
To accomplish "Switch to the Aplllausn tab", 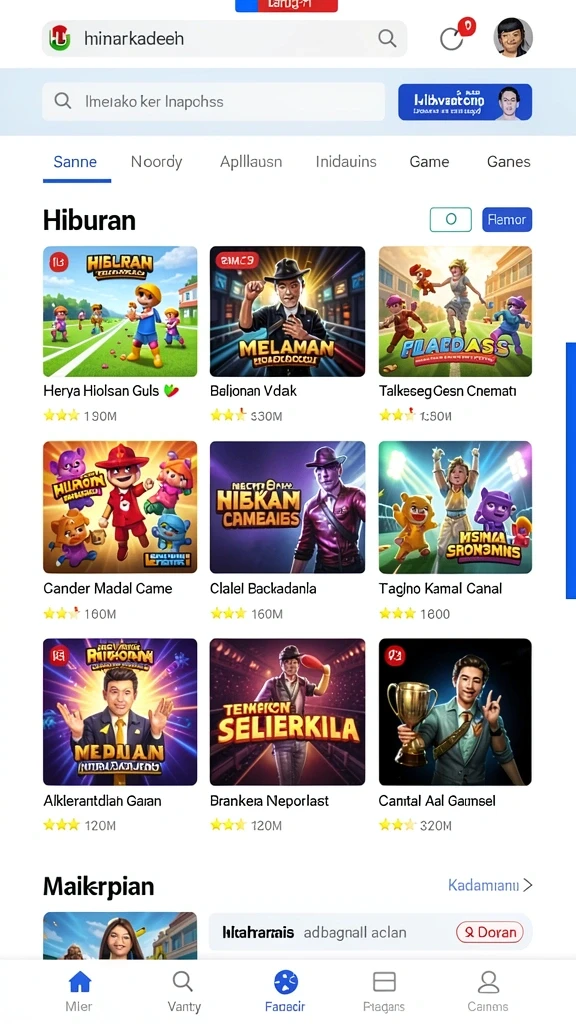I will click(x=251, y=161).
